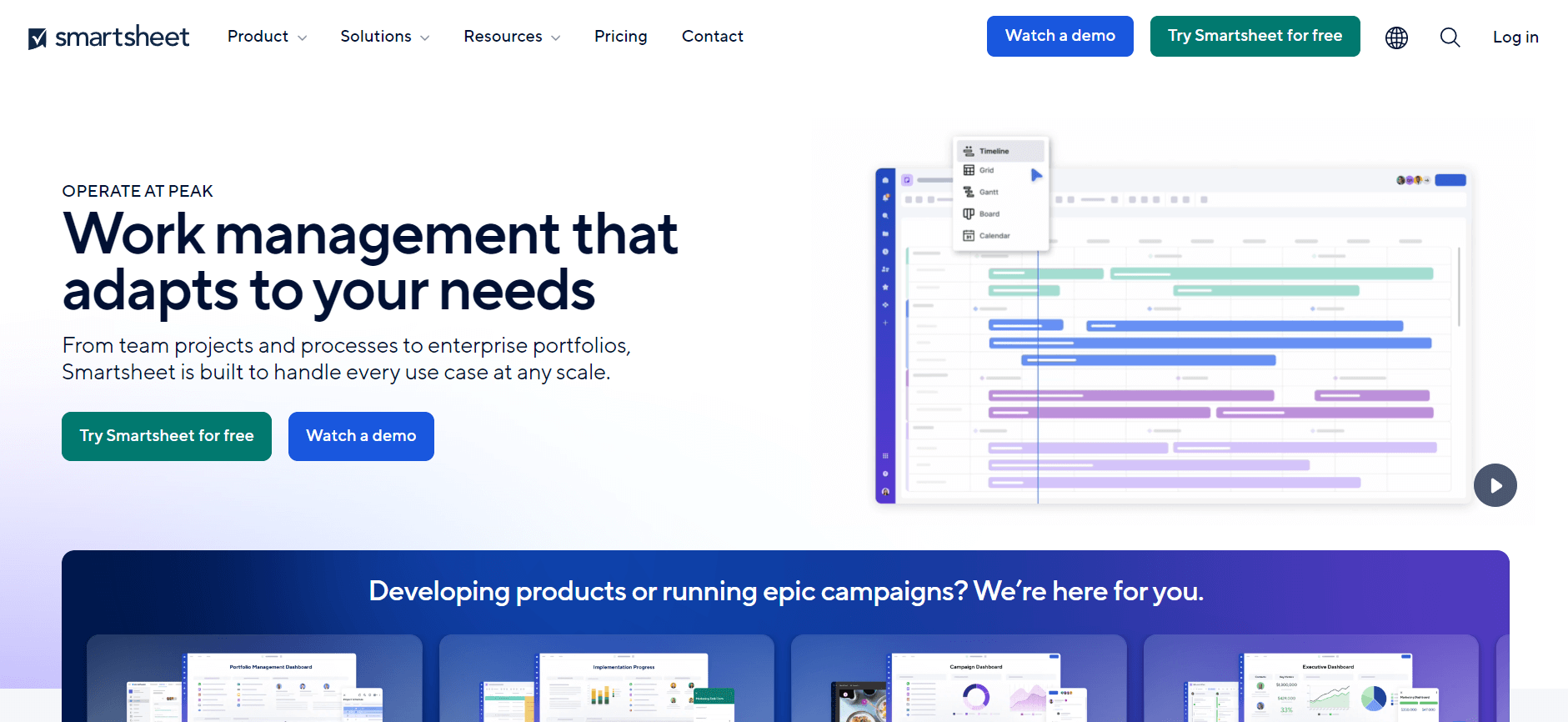1568x722 pixels.
Task: Open the Contact page
Action: pos(713,37)
